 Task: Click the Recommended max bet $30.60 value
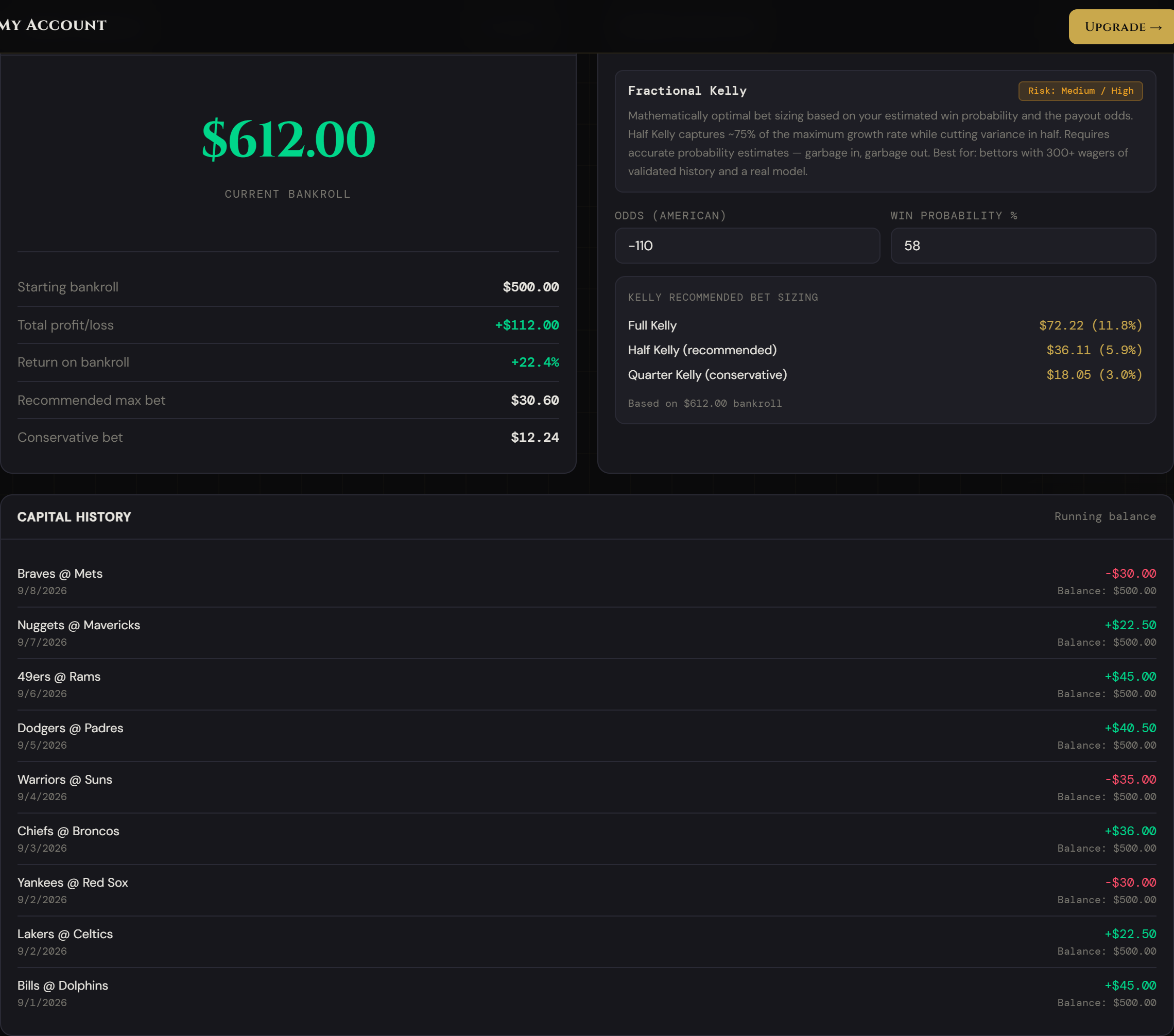[534, 400]
